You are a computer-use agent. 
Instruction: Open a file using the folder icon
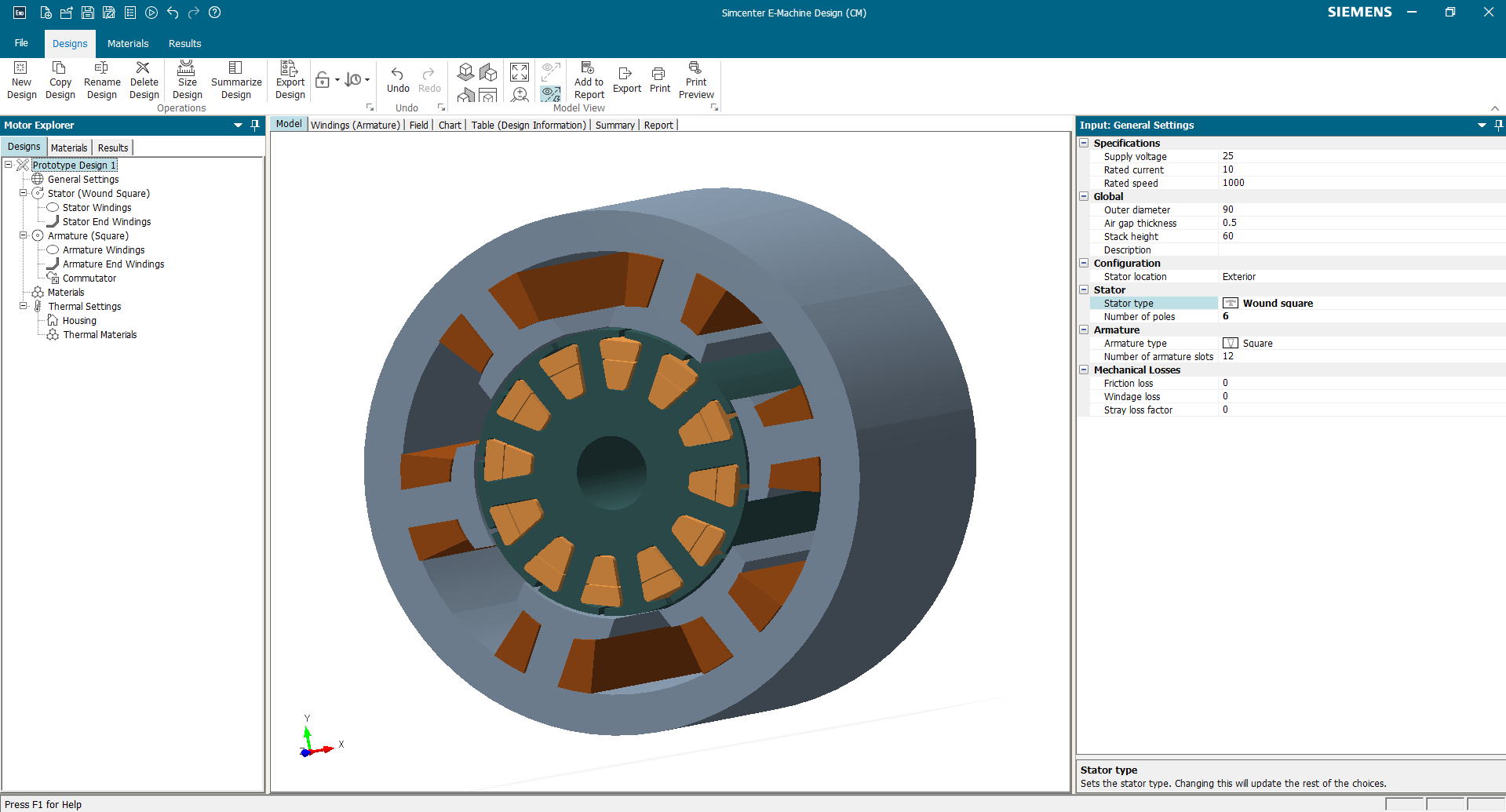click(x=65, y=13)
